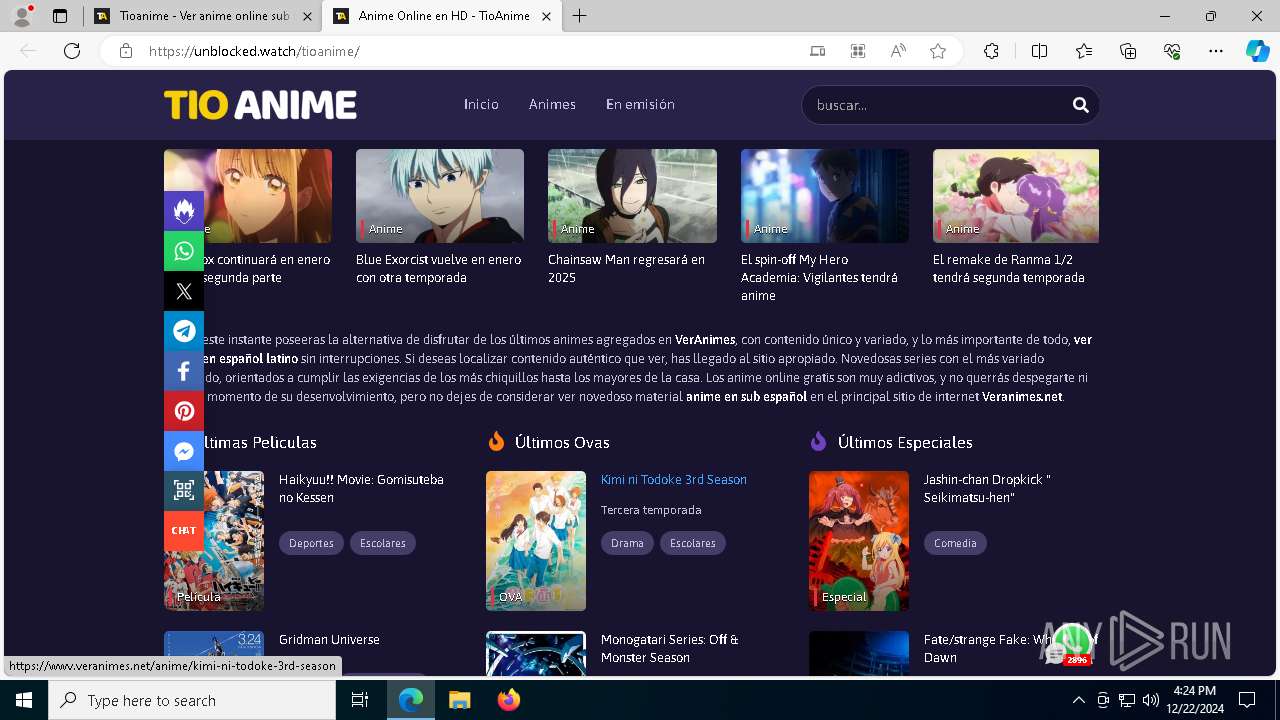This screenshot has height=720, width=1280.
Task: Open the Windows Start menu
Action: [x=23, y=700]
